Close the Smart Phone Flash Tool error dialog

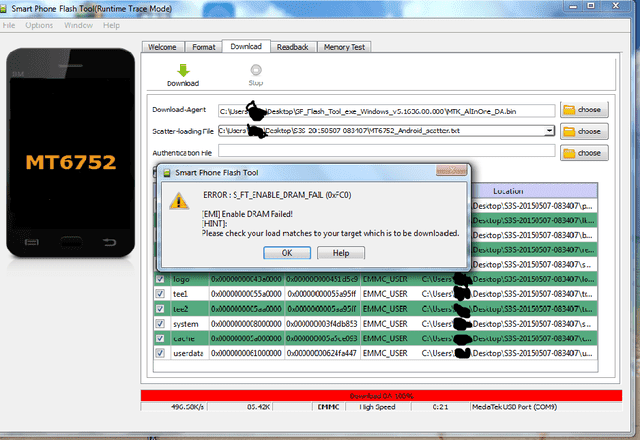[451, 171]
